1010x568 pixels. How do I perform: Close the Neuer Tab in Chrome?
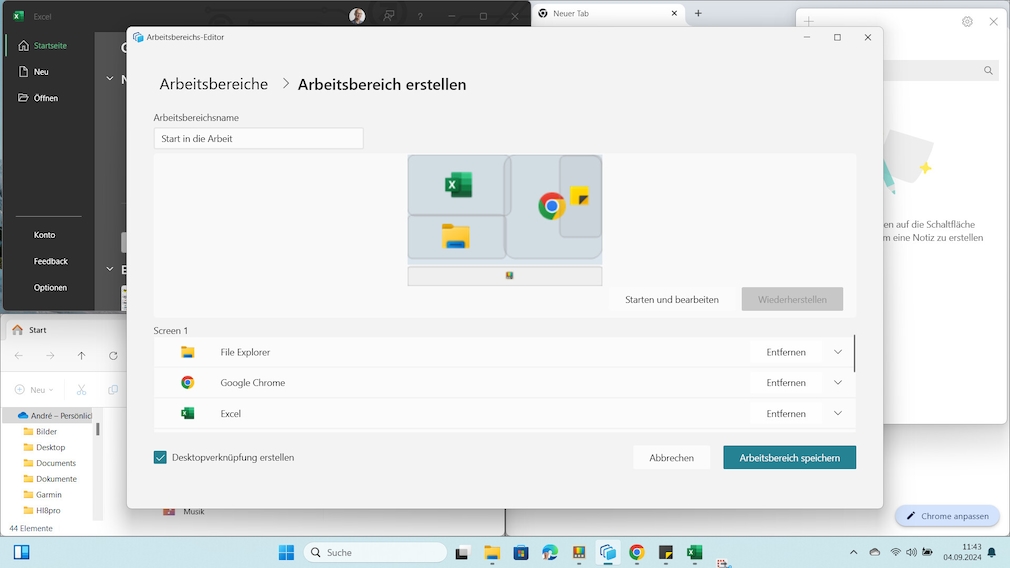tap(674, 13)
